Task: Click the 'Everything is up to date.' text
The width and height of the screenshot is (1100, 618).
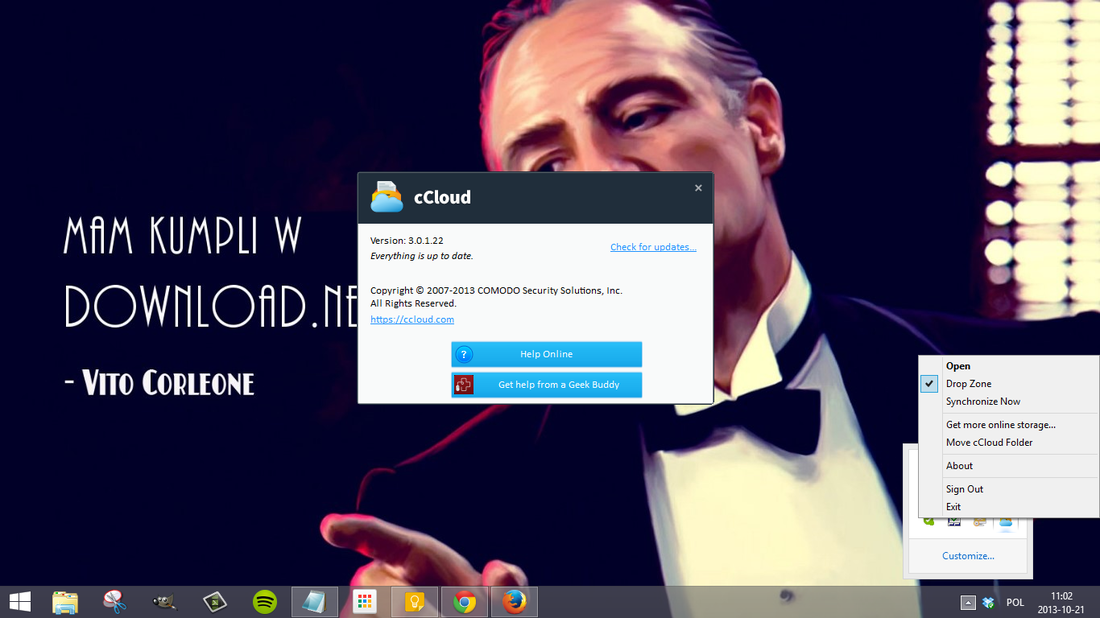Action: click(x=422, y=256)
